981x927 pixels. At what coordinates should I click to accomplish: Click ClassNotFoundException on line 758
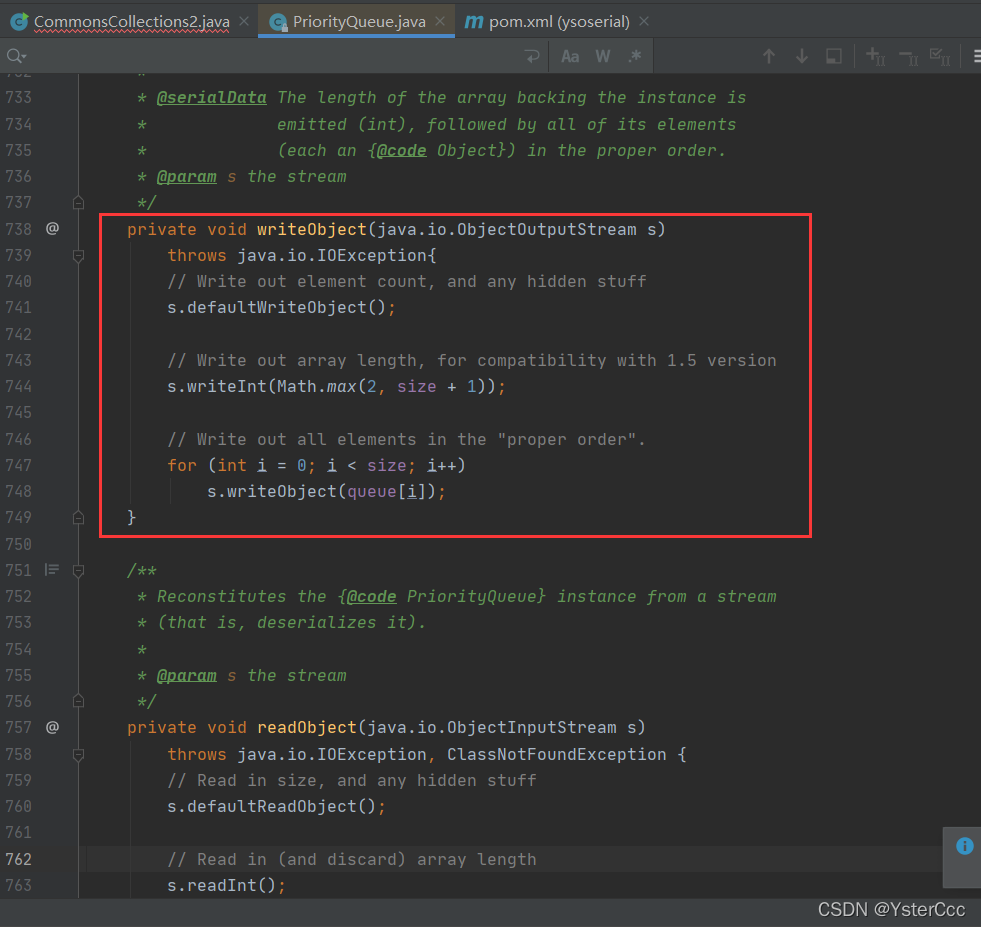coord(557,754)
